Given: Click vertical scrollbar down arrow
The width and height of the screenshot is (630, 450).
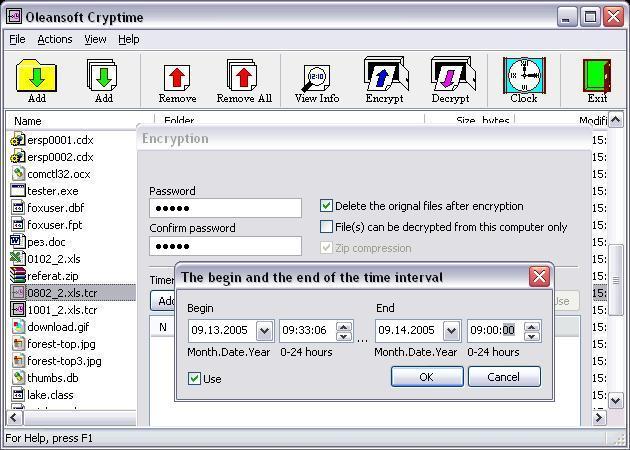Looking at the screenshot, I should pos(616,401).
